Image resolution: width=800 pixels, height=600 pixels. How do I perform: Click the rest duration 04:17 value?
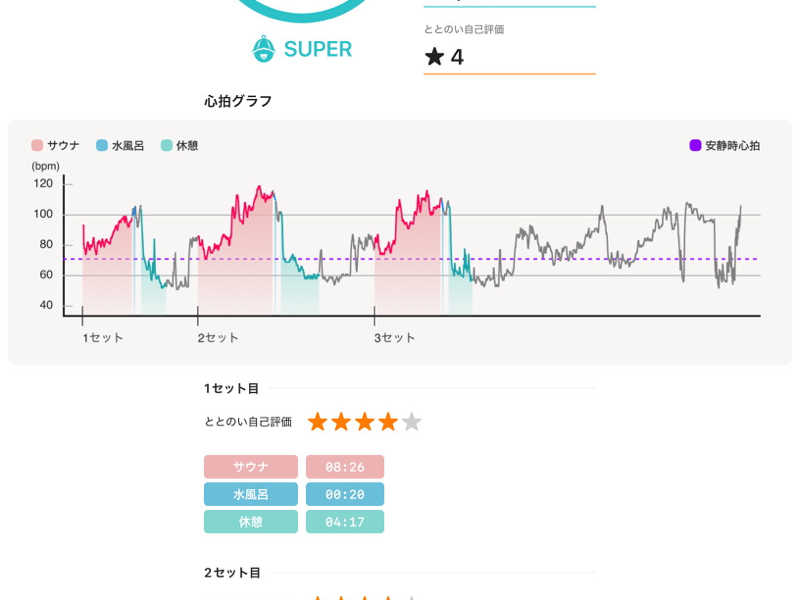click(344, 522)
